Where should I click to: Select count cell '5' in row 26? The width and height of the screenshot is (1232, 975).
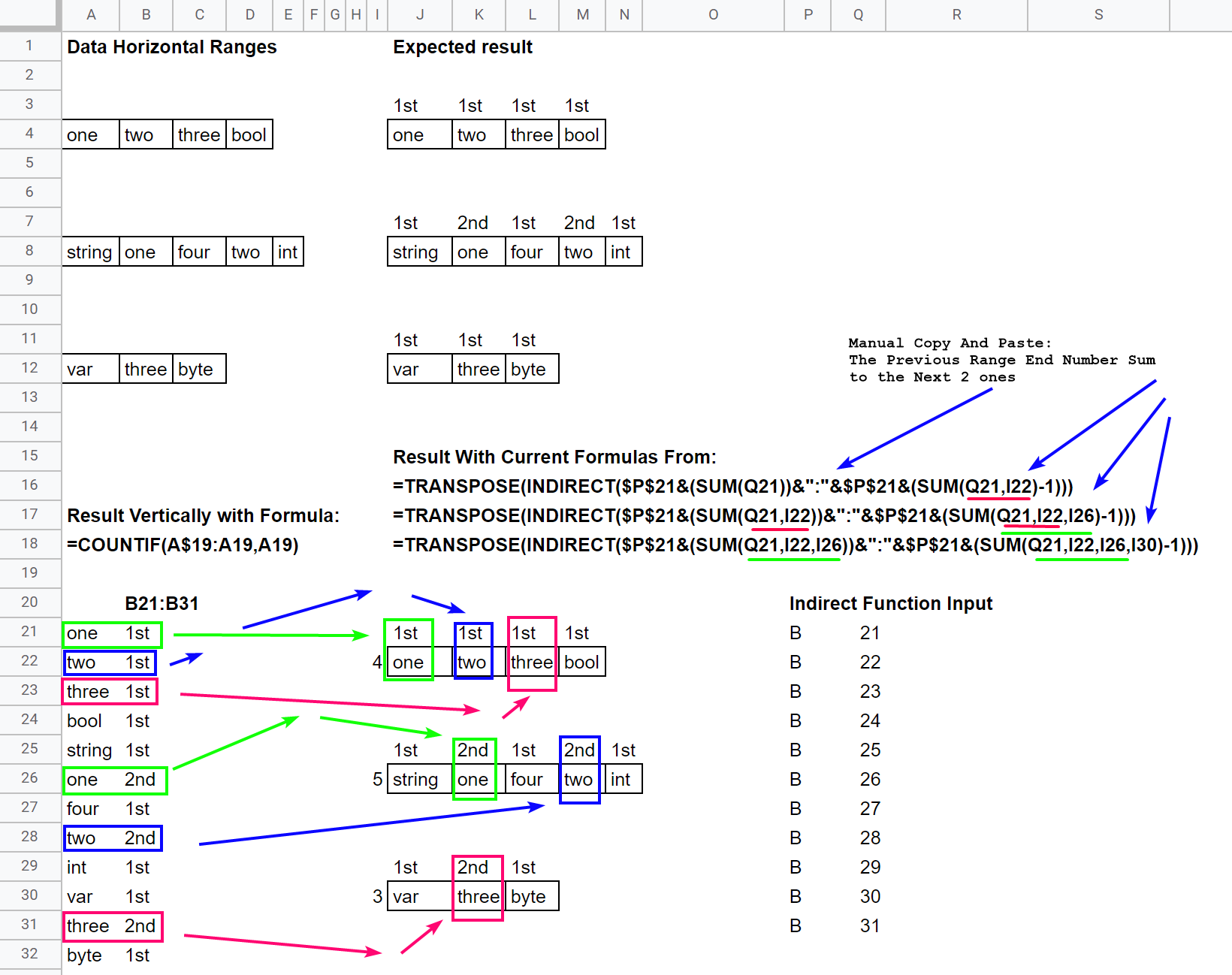pos(377,780)
